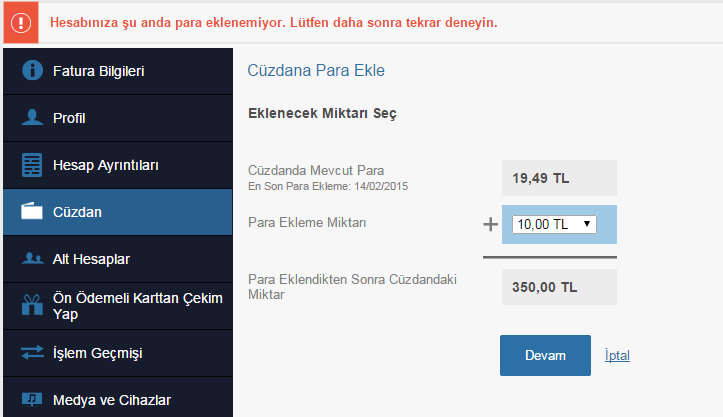The image size is (723, 417).
Task: Open the 10,00 TL amount dropdown
Action: click(x=554, y=225)
